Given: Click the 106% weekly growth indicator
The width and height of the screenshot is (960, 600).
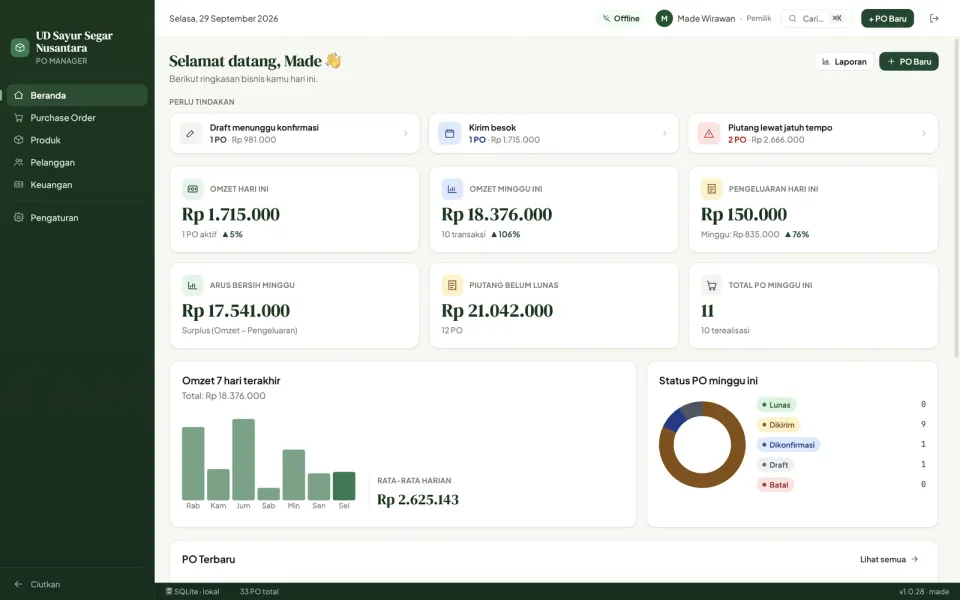Looking at the screenshot, I should (505, 234).
